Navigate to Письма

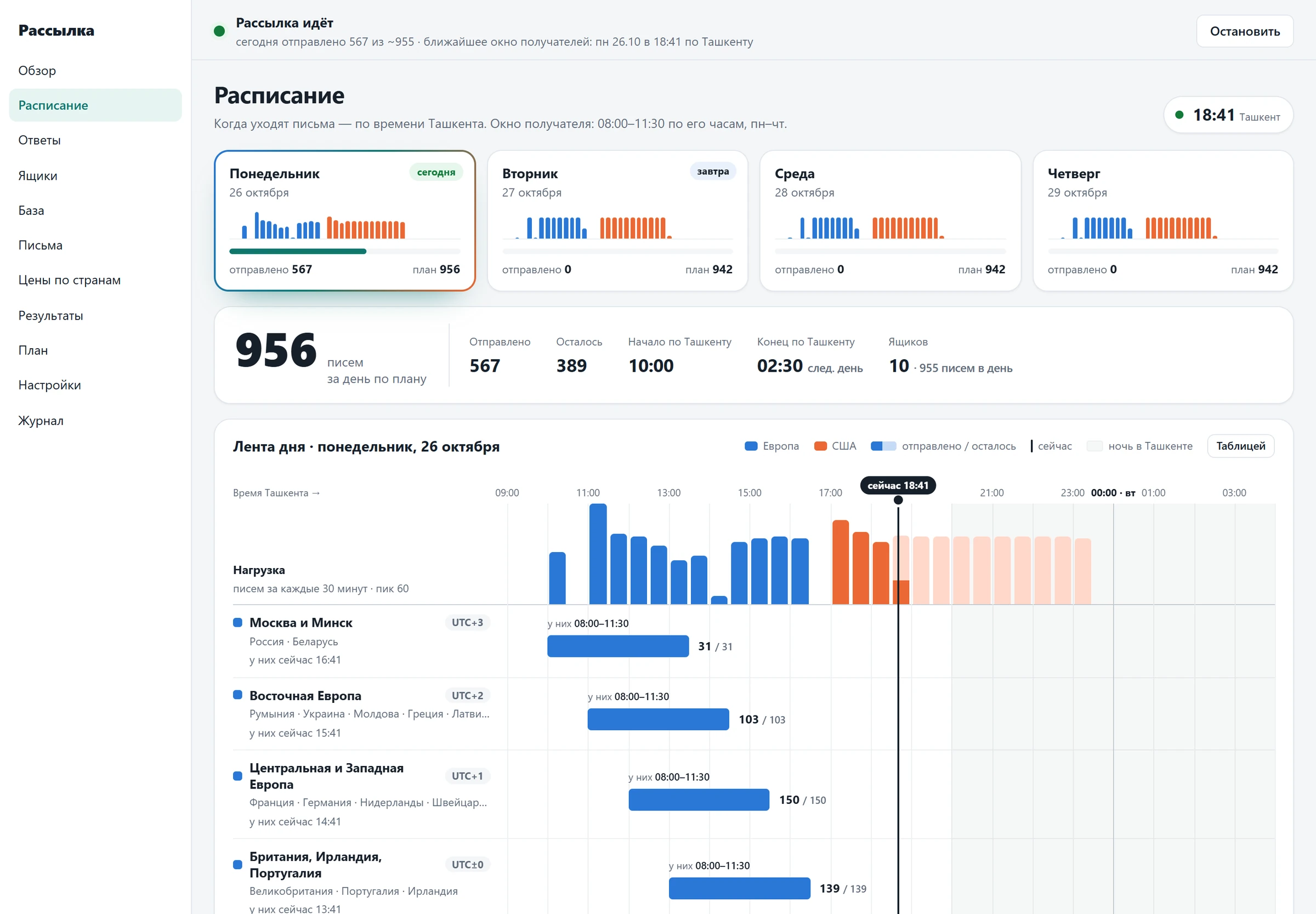coord(95,245)
